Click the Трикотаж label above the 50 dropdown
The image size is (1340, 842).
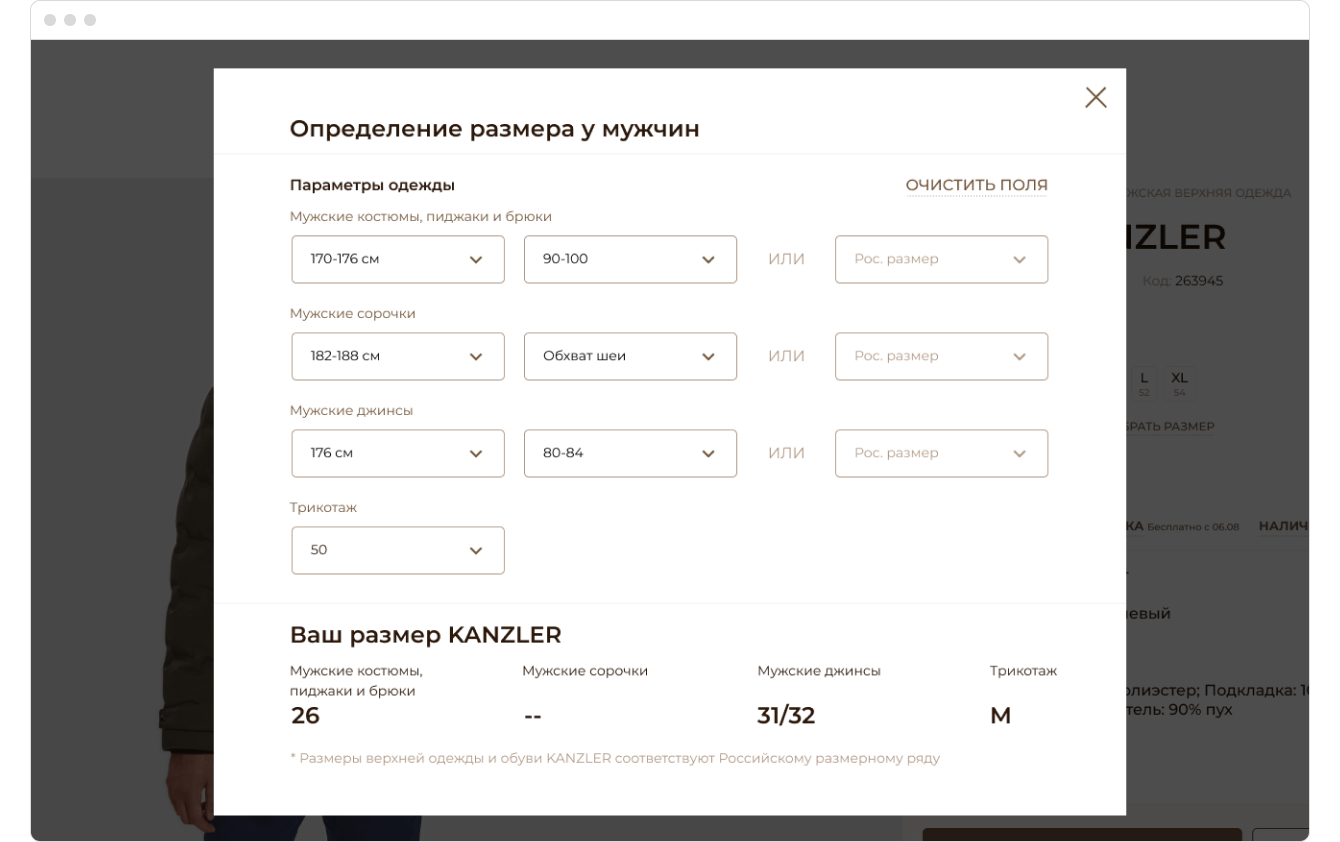[x=323, y=507]
